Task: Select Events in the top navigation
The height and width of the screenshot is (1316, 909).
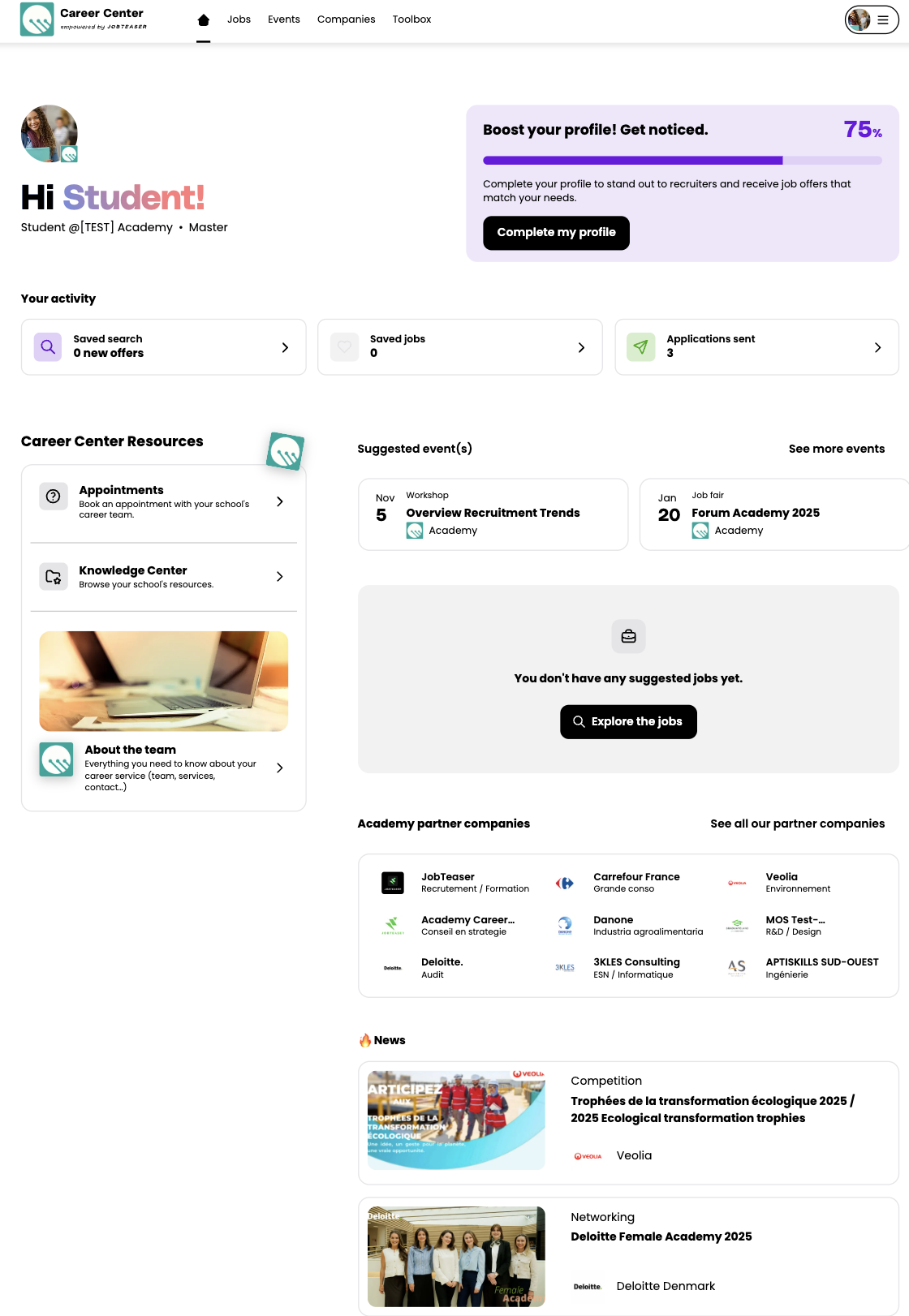Action: (284, 19)
